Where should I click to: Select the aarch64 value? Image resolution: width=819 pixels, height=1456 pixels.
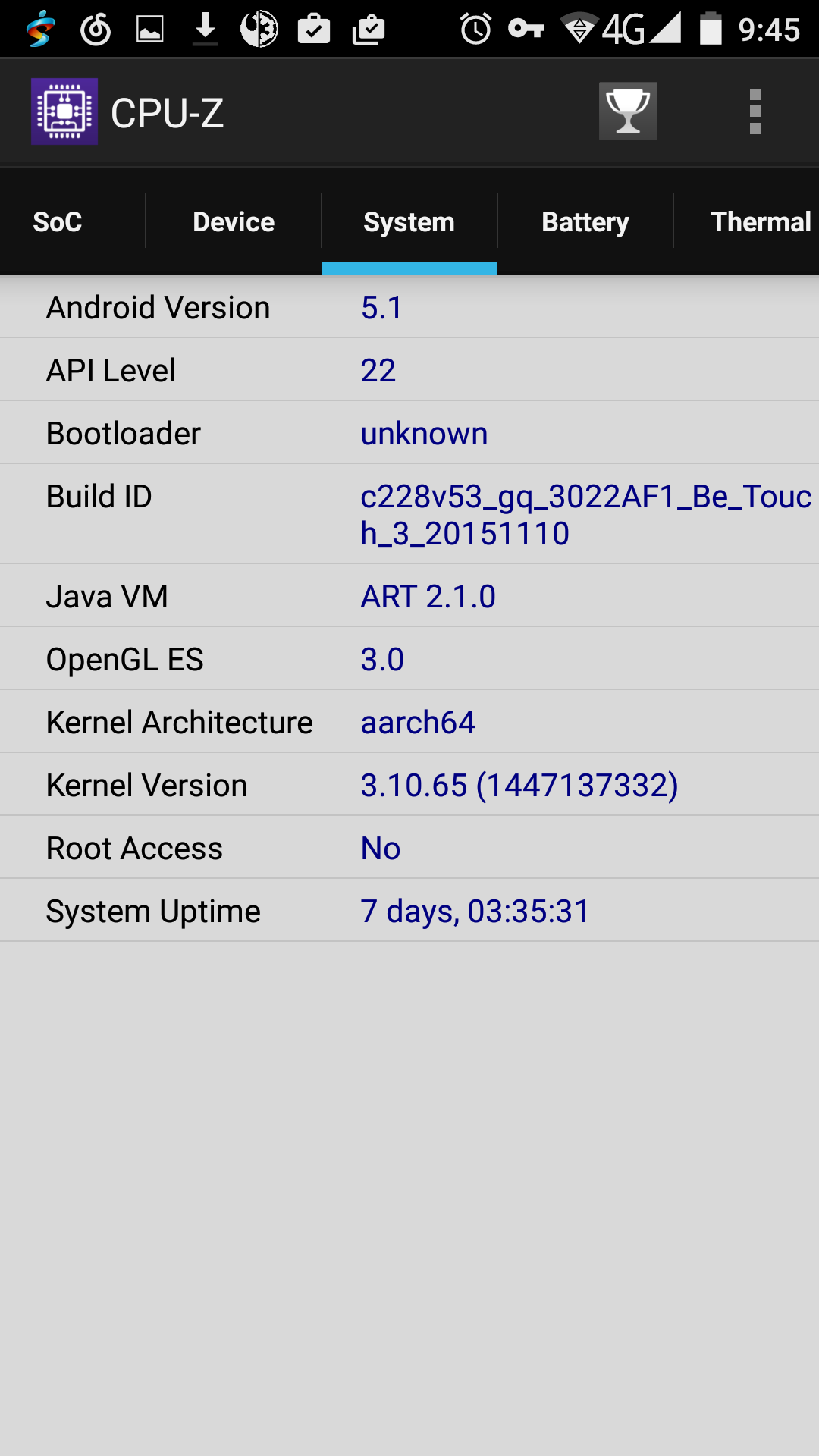(x=419, y=723)
